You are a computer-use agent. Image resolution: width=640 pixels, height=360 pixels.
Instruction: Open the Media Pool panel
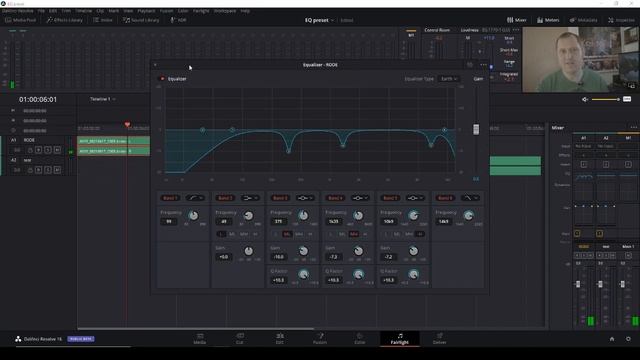click(20, 20)
